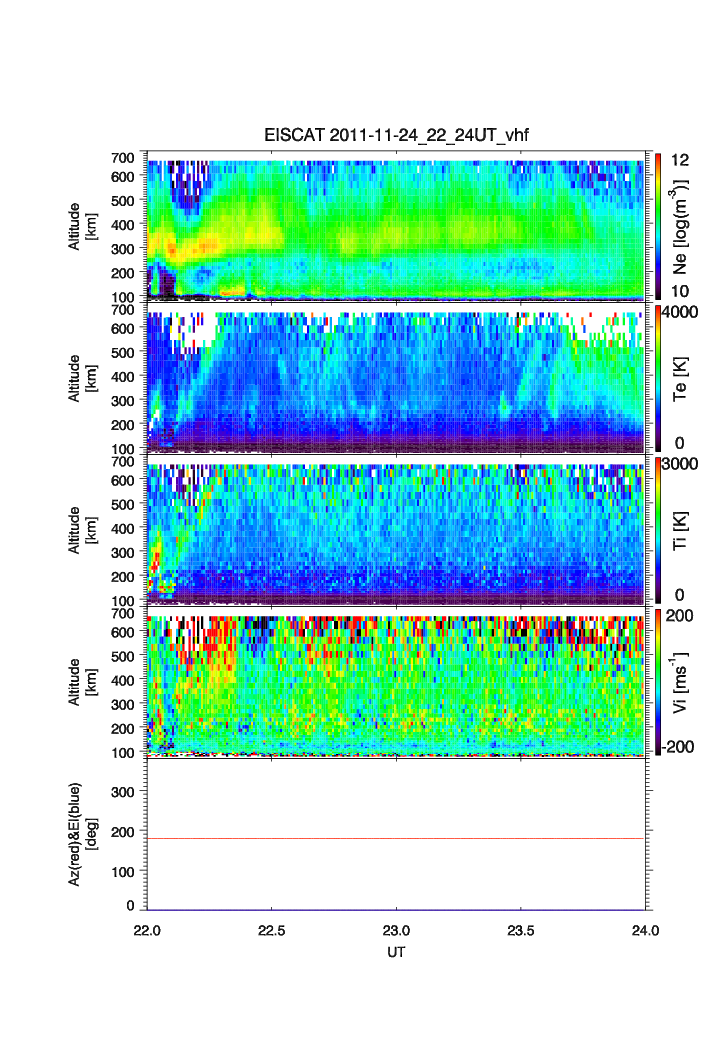Click the 4000 value on Te colorbar

tap(680, 312)
